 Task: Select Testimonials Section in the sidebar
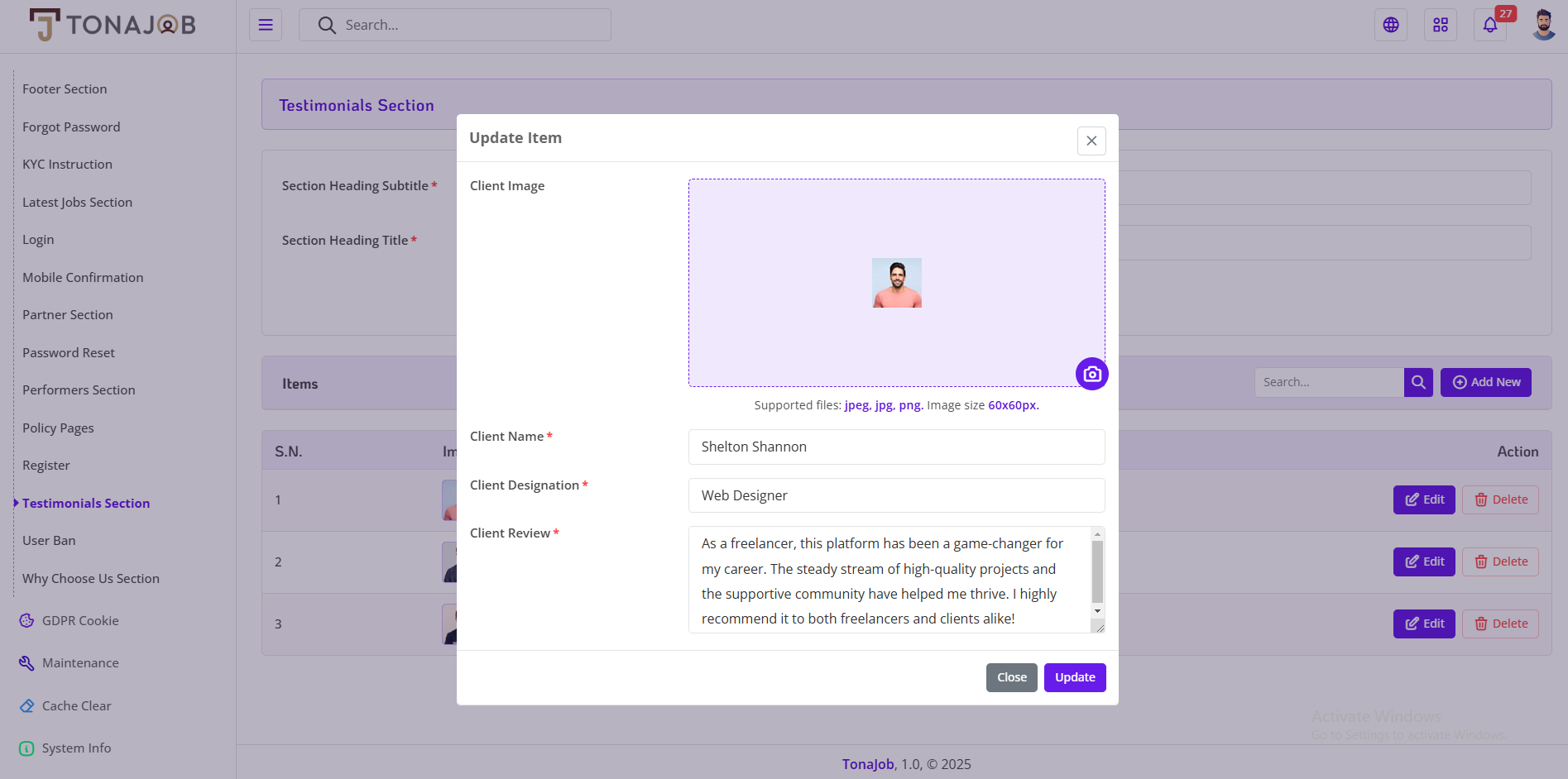pyautogui.click(x=86, y=503)
